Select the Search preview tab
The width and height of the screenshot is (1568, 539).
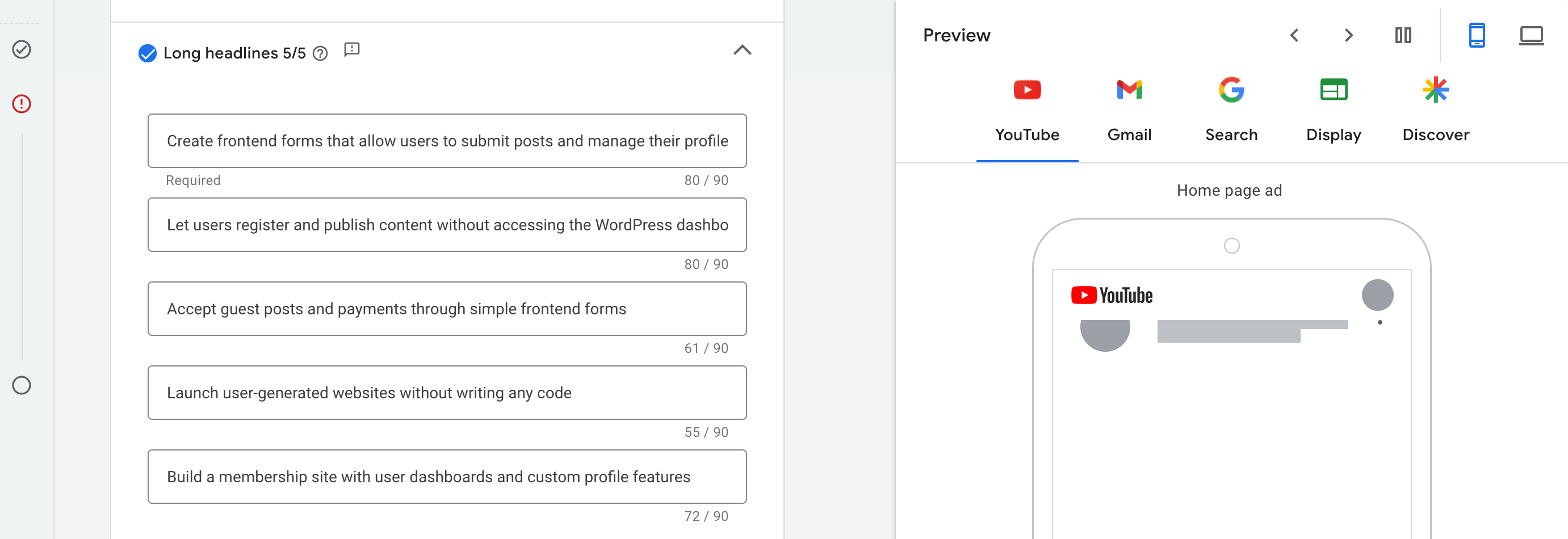tap(1231, 112)
